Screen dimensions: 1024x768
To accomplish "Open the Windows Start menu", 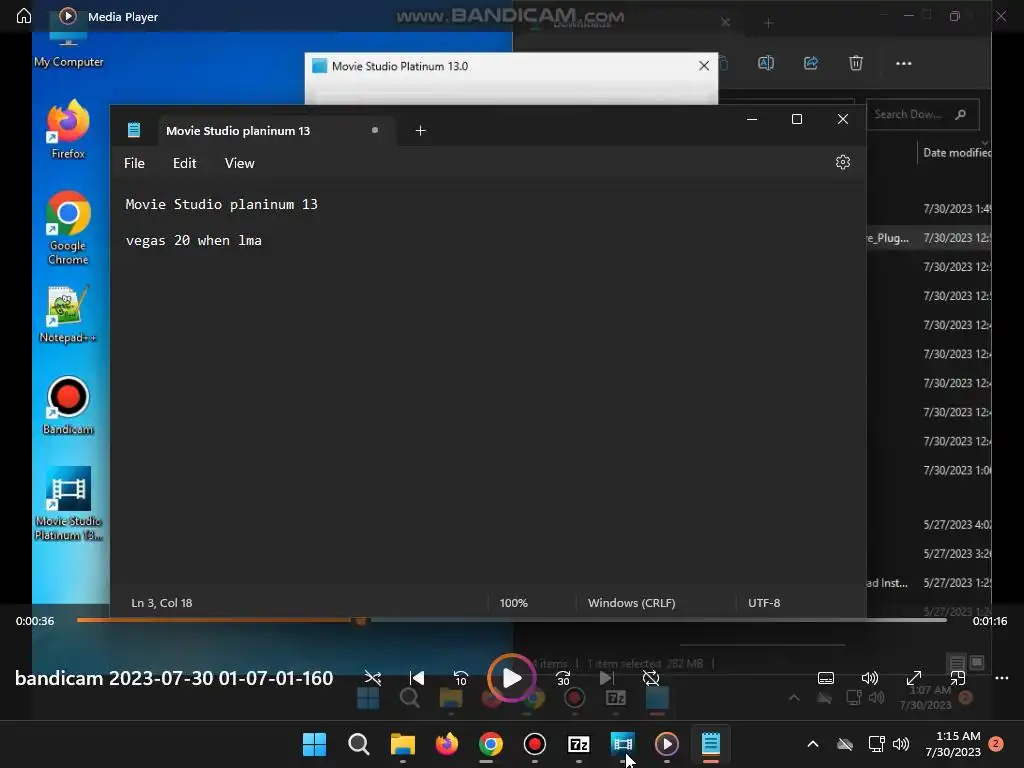I will pos(314,744).
